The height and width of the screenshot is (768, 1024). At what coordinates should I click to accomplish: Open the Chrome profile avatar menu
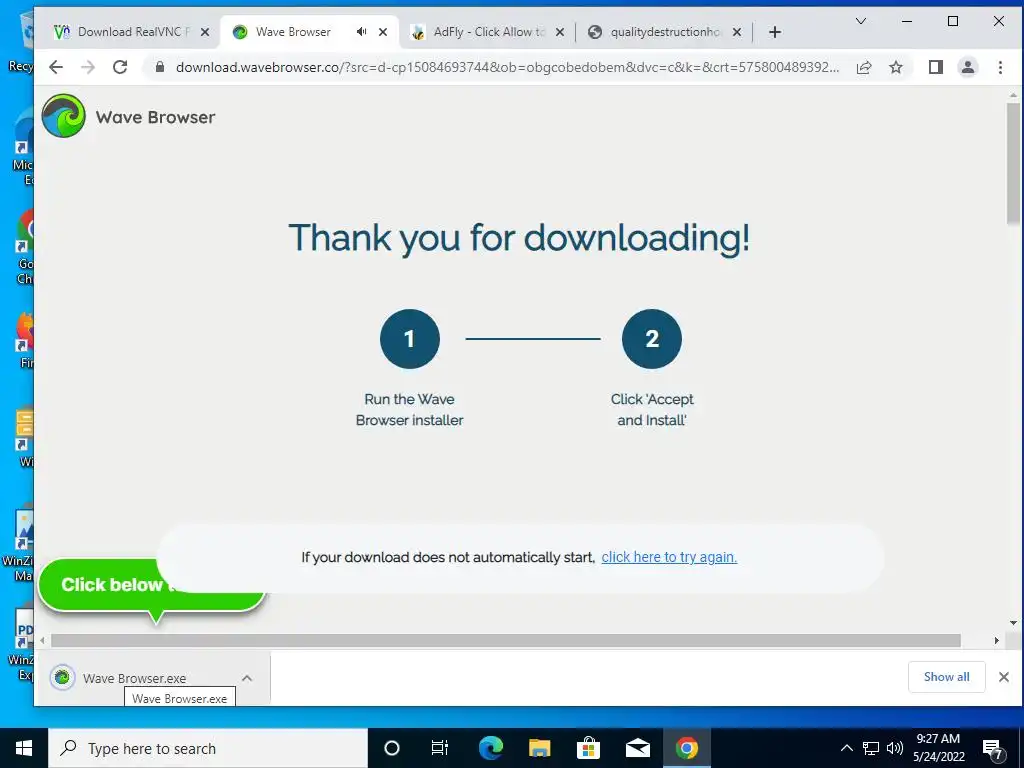968,67
